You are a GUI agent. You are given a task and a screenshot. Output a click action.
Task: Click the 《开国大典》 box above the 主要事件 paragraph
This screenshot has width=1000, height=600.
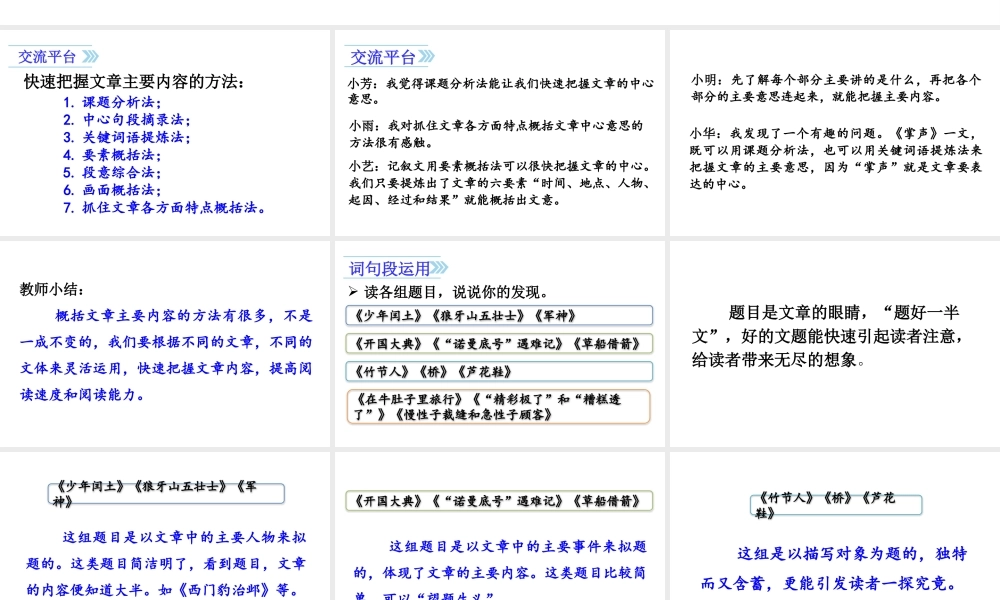point(499,501)
